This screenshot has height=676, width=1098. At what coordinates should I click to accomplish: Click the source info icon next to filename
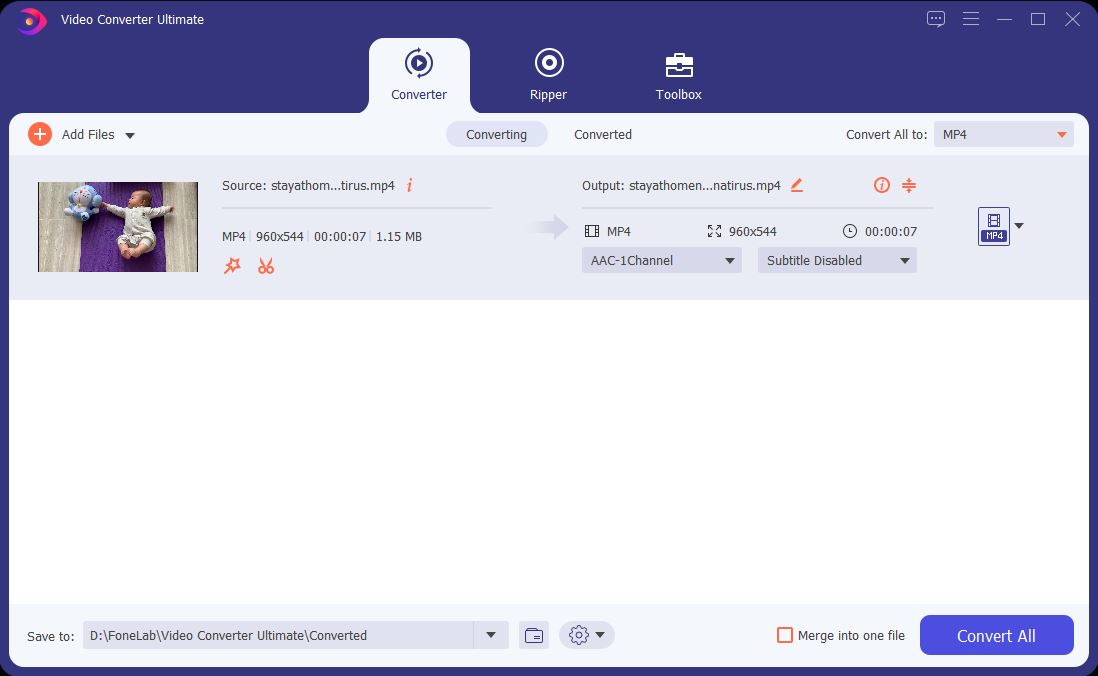click(x=409, y=185)
